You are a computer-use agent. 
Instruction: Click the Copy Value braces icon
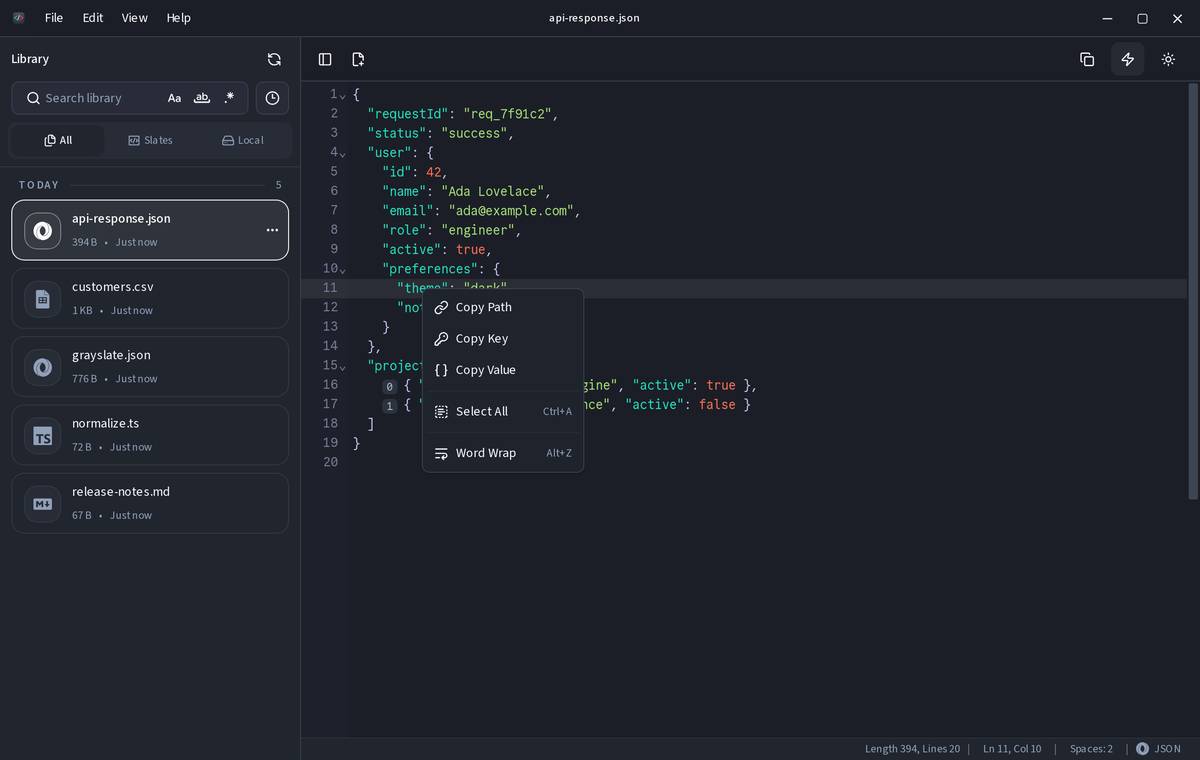(441, 370)
